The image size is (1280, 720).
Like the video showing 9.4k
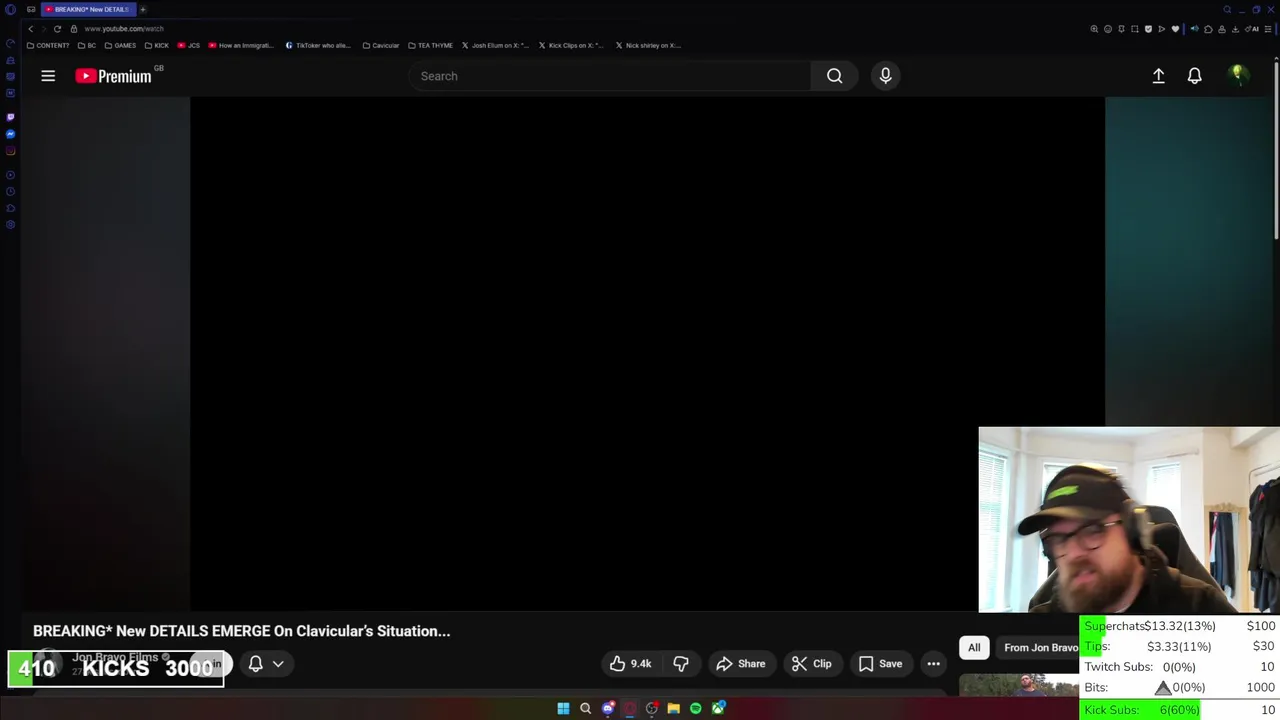pyautogui.click(x=631, y=664)
